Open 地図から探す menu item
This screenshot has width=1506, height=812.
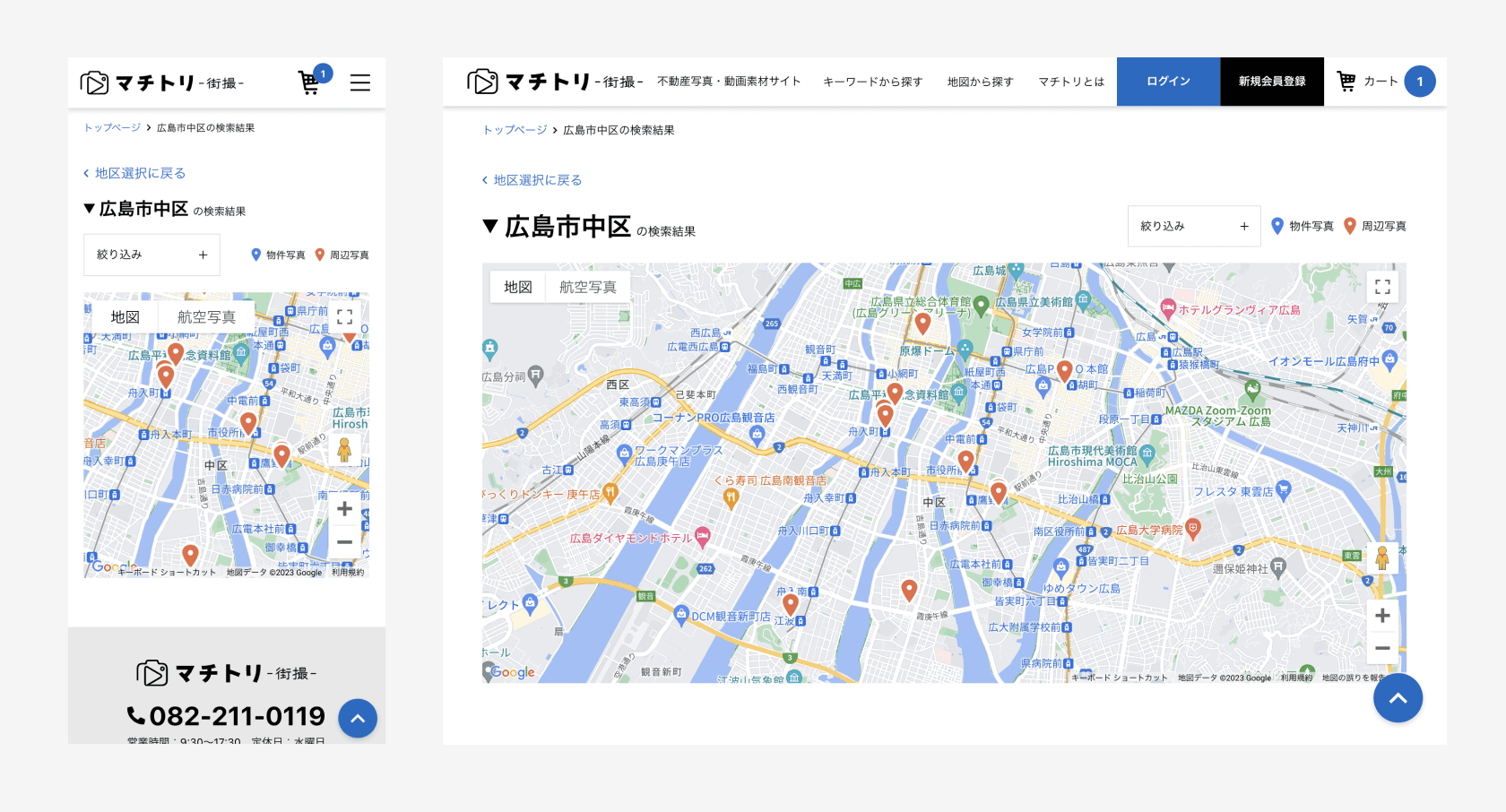[x=981, y=82]
